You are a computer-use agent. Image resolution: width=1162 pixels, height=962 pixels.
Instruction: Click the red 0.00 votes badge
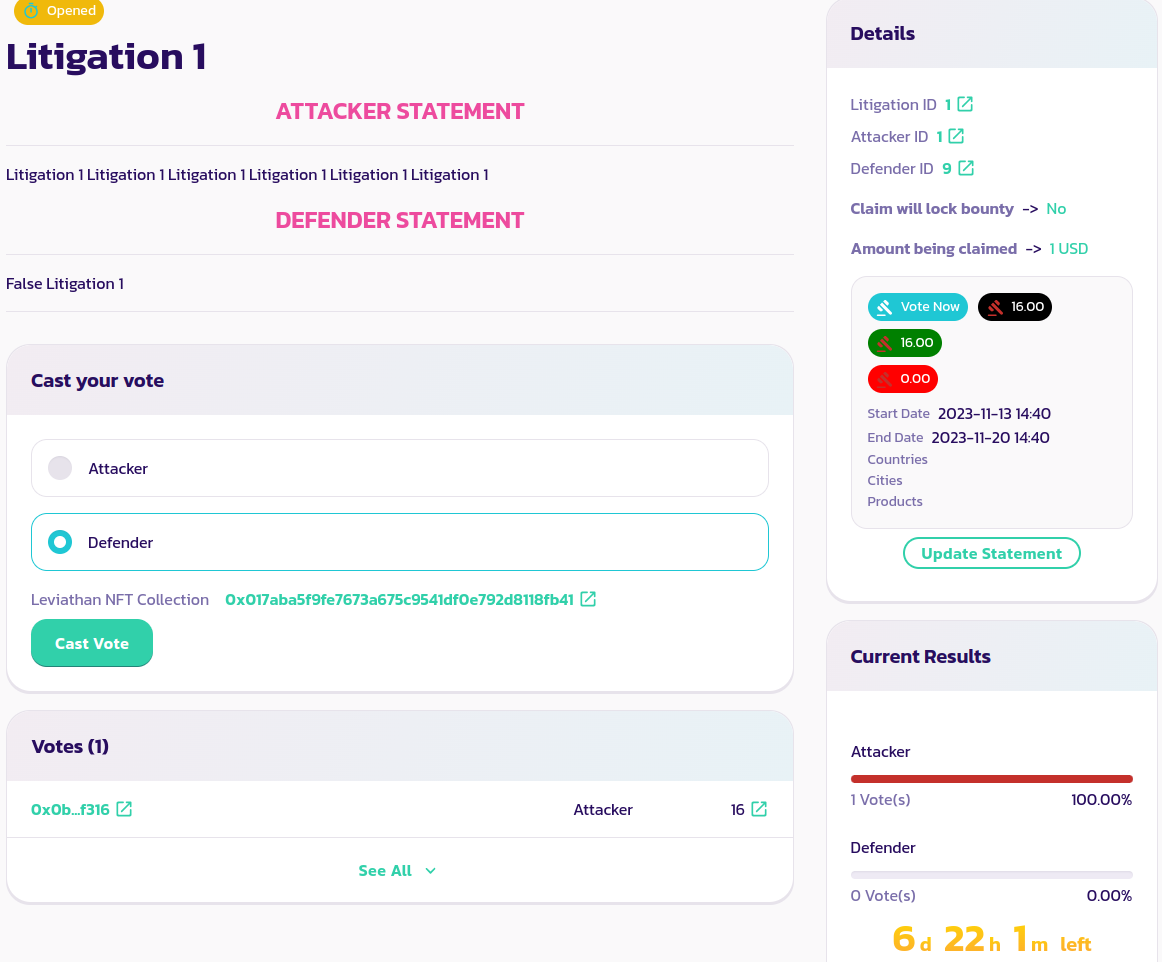[903, 379]
